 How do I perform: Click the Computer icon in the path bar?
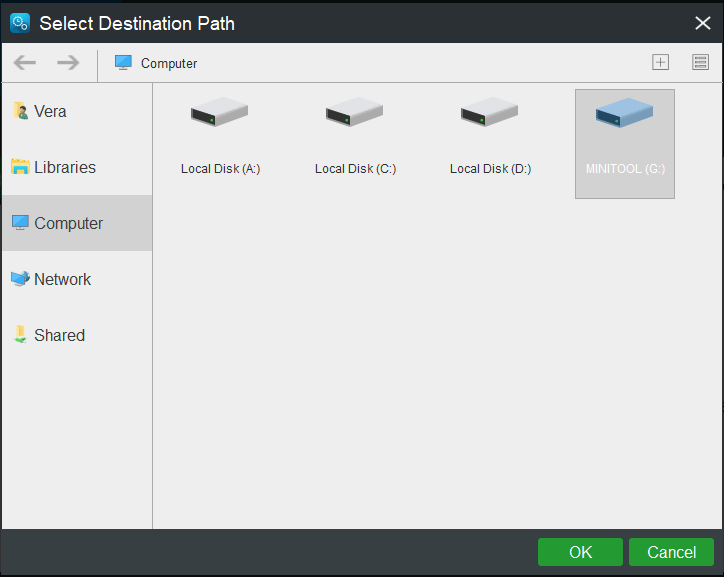pos(123,63)
